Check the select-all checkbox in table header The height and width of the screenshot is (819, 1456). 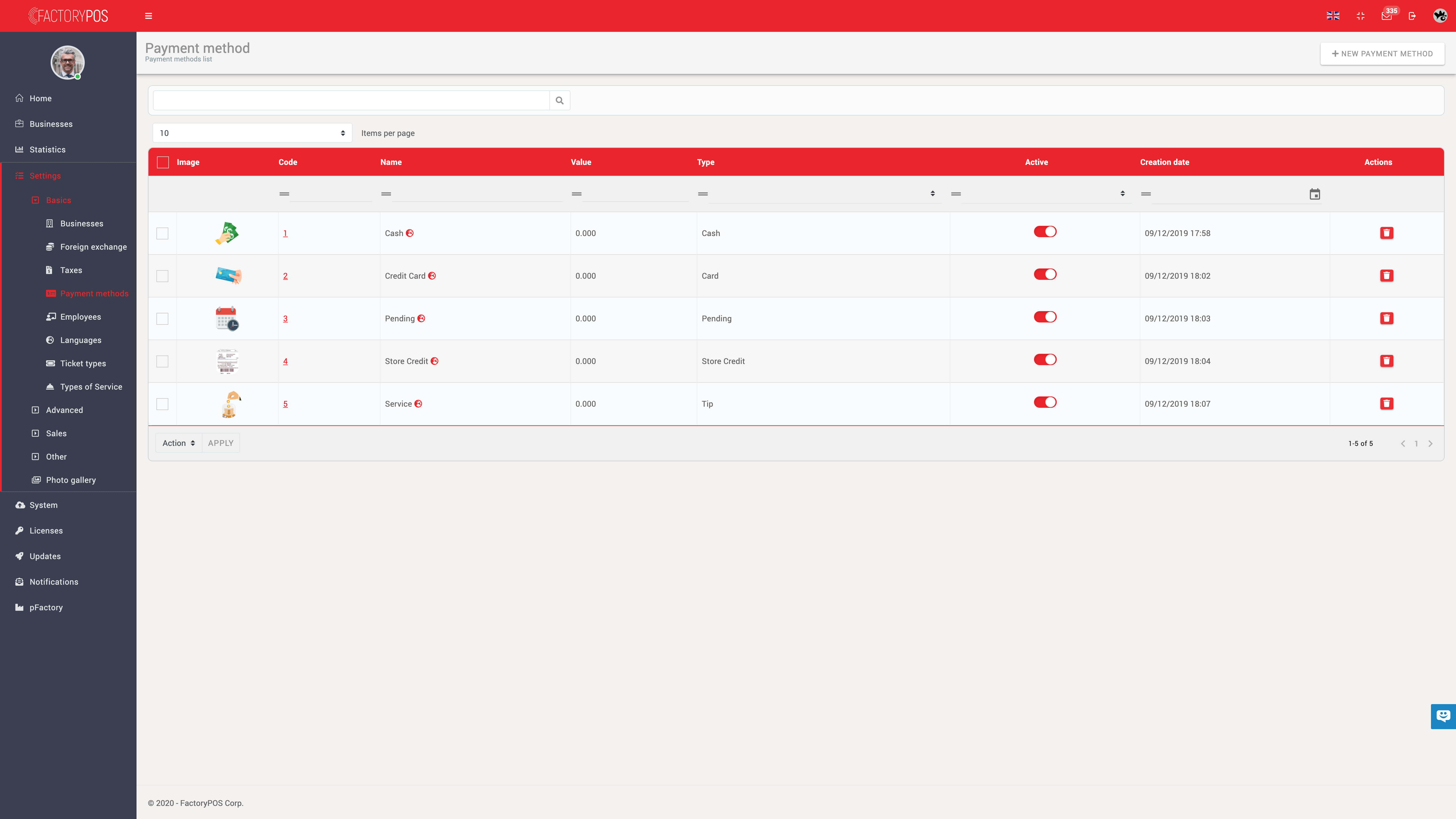pos(163,162)
